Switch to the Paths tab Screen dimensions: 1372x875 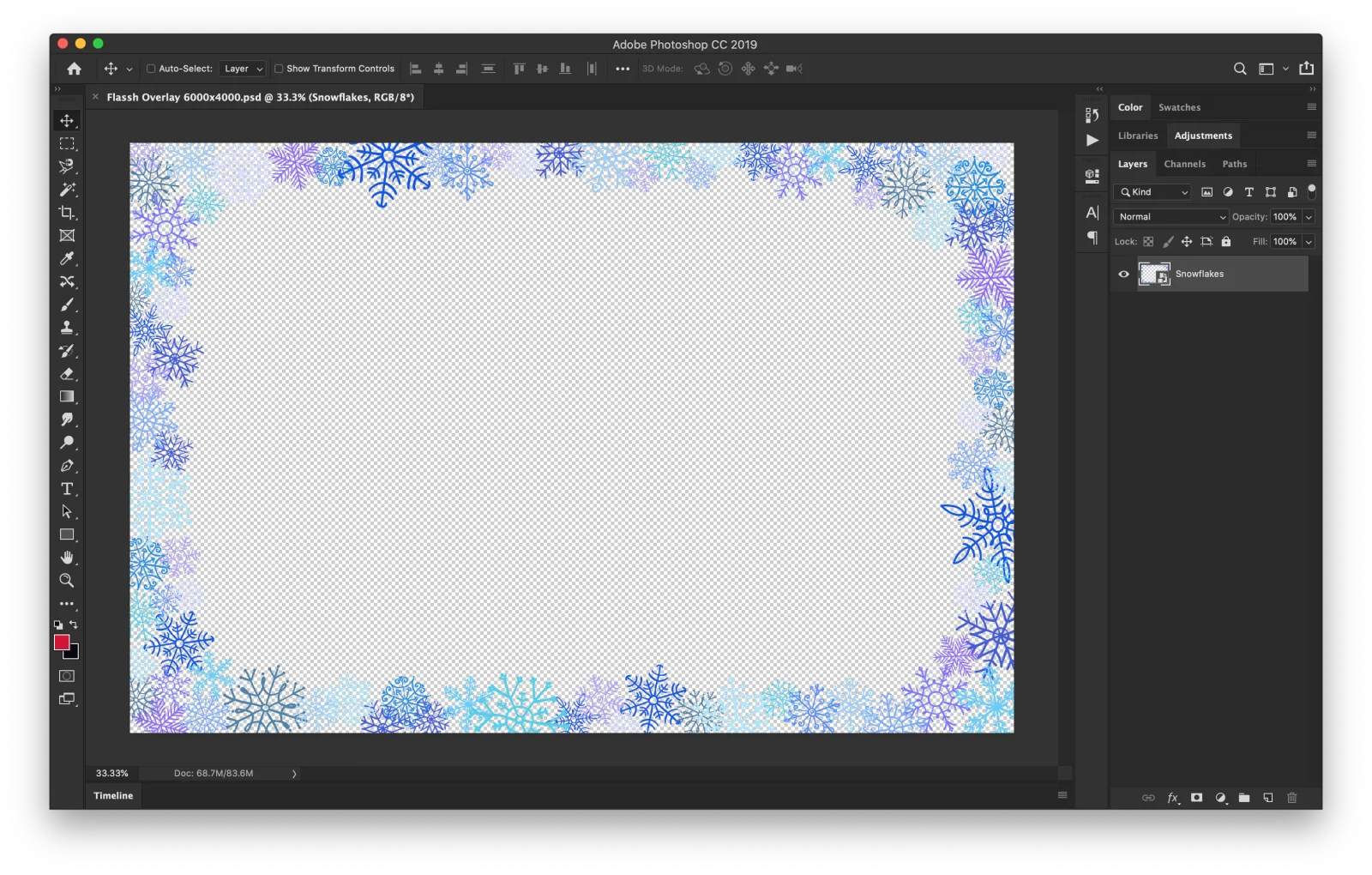click(x=1234, y=164)
